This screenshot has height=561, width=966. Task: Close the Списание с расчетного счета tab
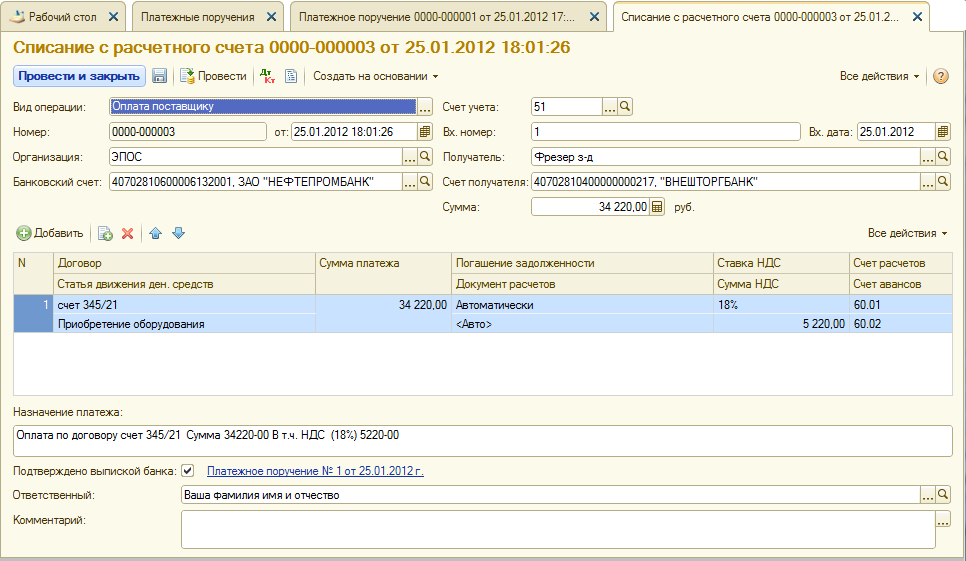[x=917, y=17]
